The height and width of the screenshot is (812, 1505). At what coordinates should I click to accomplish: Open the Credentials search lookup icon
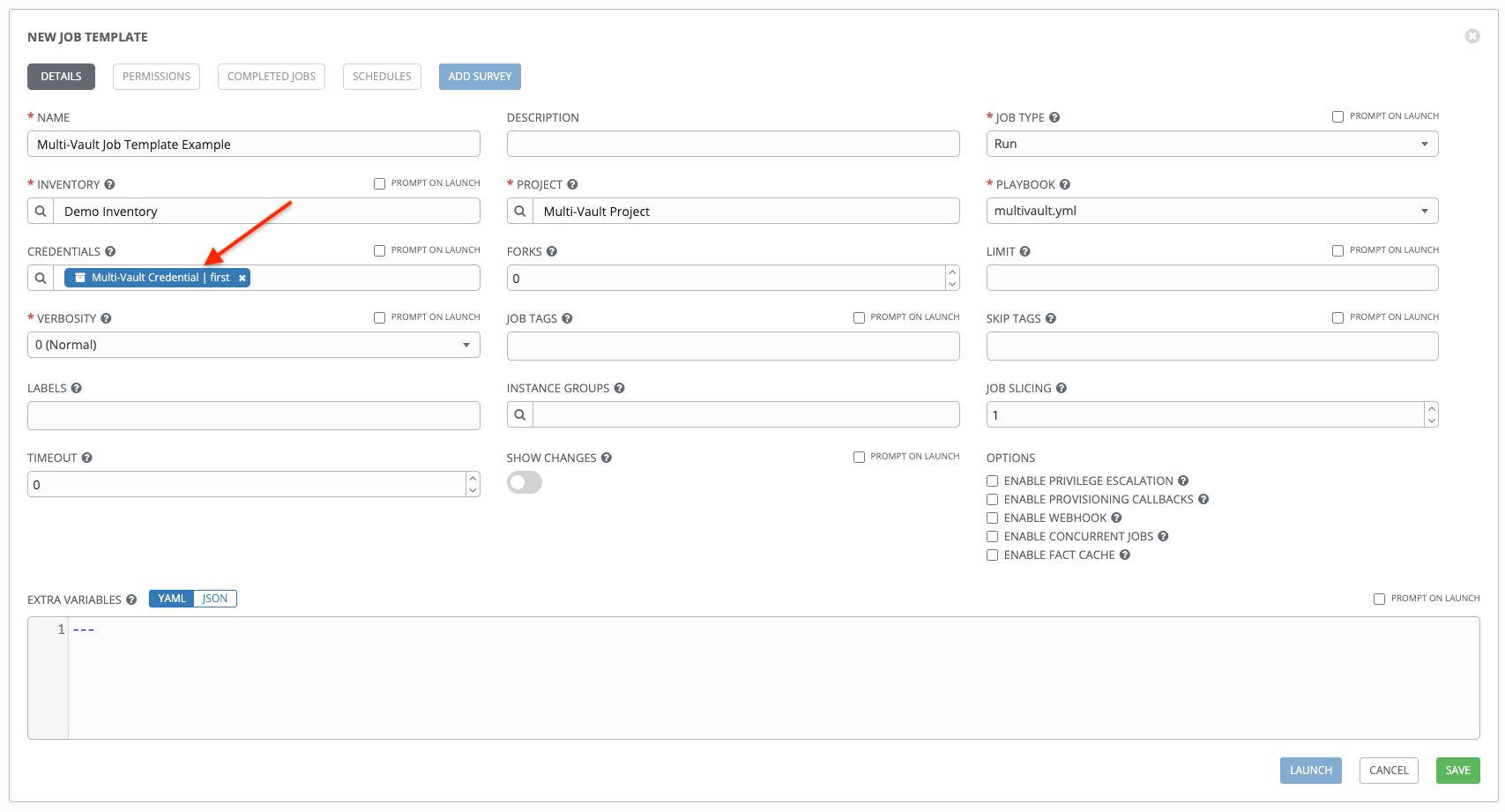(41, 279)
